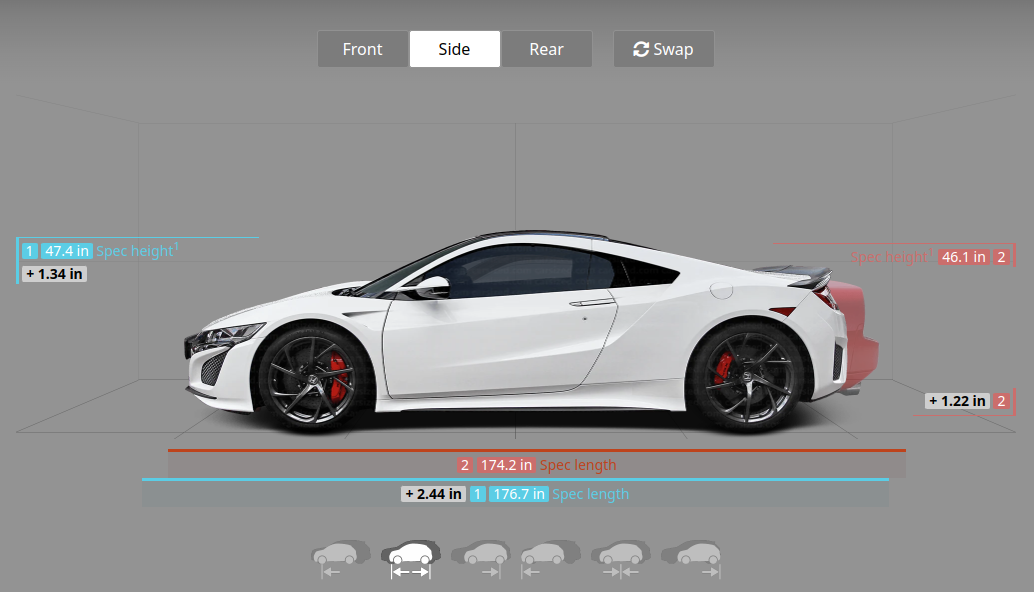Switch to the Rear view tab
The height and width of the screenshot is (592, 1034).
click(x=547, y=49)
